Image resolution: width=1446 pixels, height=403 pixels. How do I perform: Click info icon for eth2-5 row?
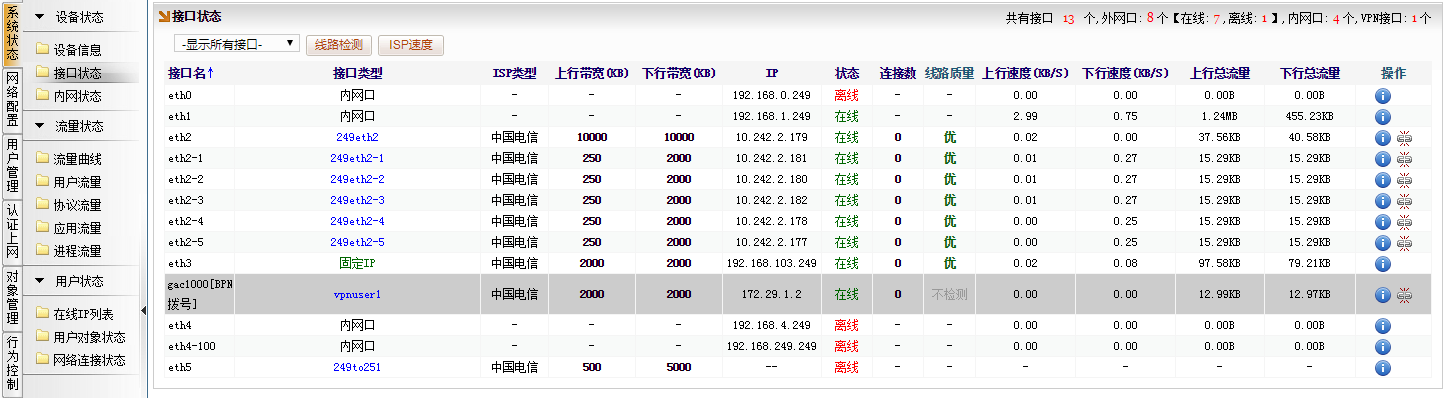coord(1383,243)
